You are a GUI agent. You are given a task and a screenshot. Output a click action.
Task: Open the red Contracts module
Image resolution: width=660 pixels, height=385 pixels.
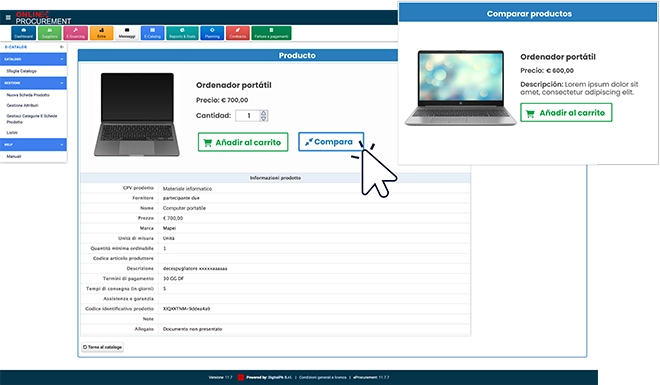click(x=238, y=33)
